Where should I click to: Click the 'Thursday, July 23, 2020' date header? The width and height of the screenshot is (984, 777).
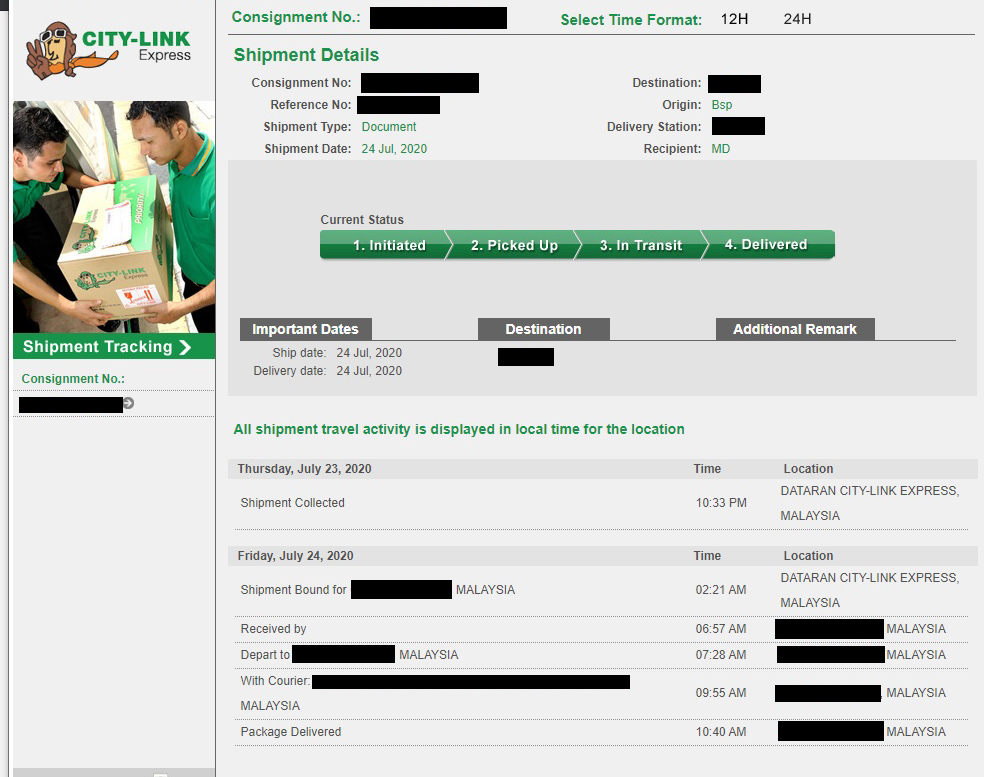[305, 469]
